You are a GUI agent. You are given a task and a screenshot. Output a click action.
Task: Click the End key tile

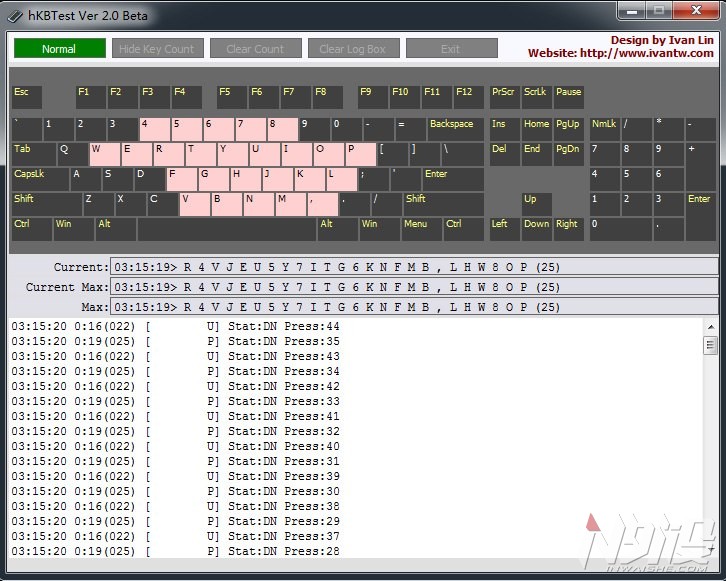(x=537, y=154)
